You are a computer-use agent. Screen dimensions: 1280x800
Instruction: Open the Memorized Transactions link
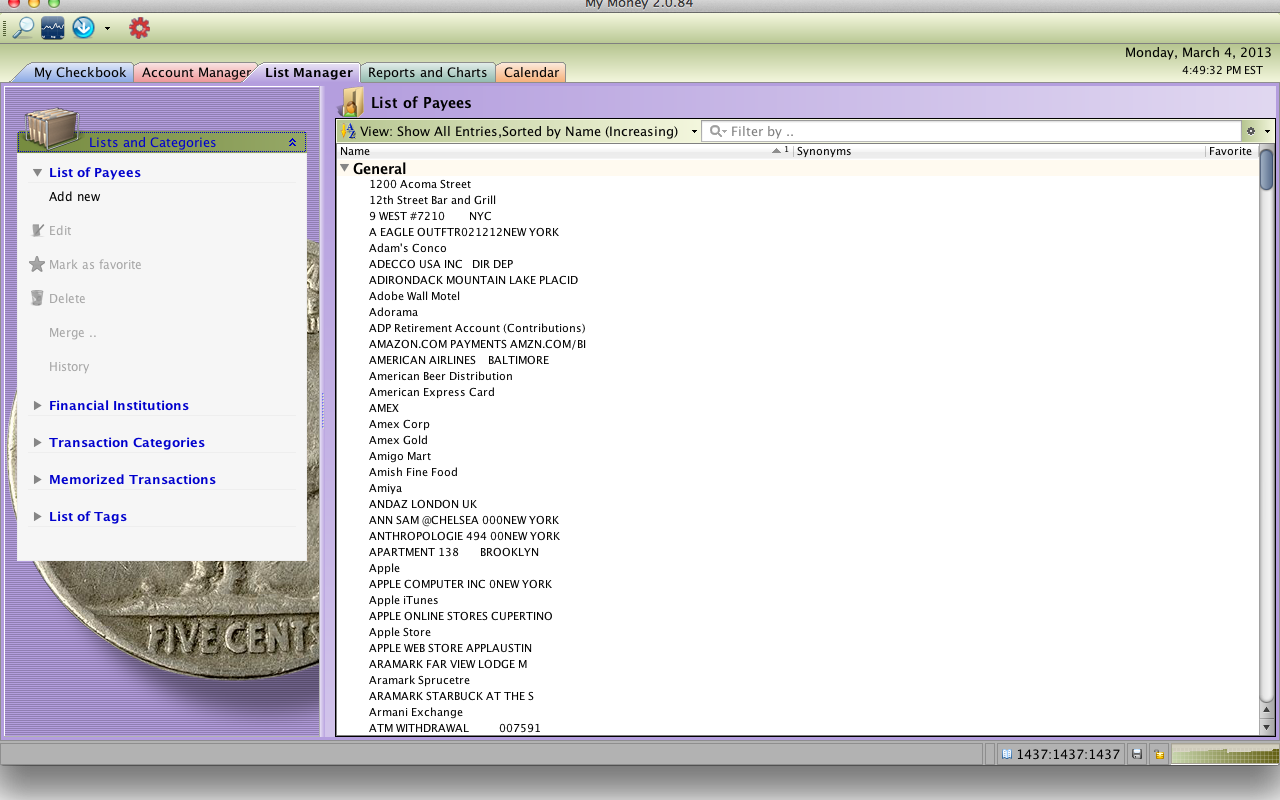(132, 479)
